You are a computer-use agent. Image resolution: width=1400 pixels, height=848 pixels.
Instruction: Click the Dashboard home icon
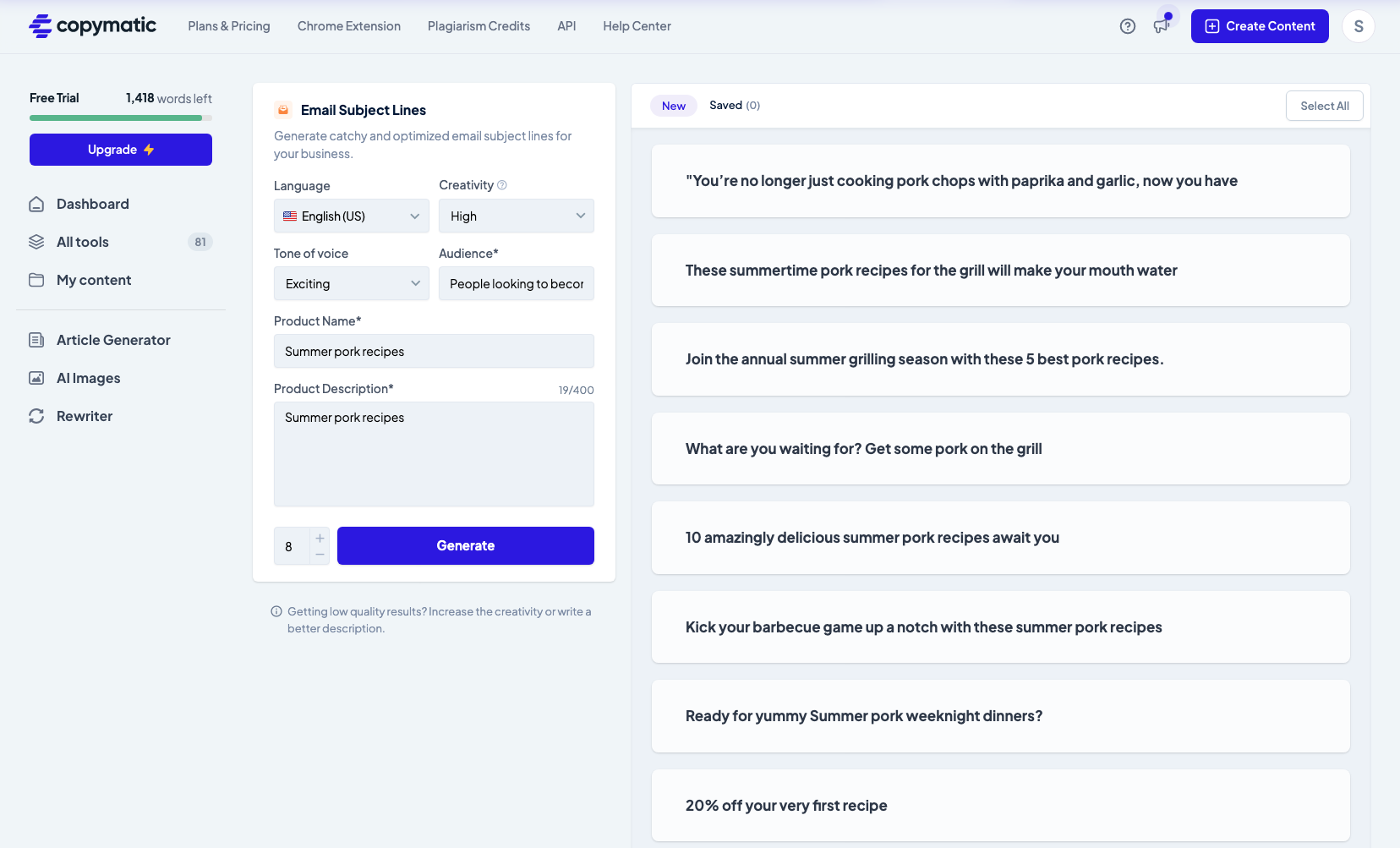[x=36, y=204]
